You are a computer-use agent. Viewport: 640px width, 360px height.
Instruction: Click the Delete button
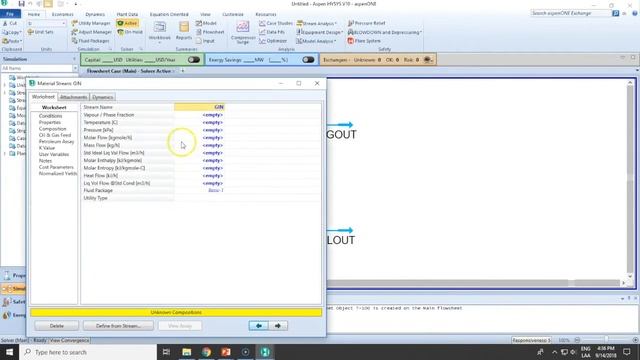[x=57, y=326]
